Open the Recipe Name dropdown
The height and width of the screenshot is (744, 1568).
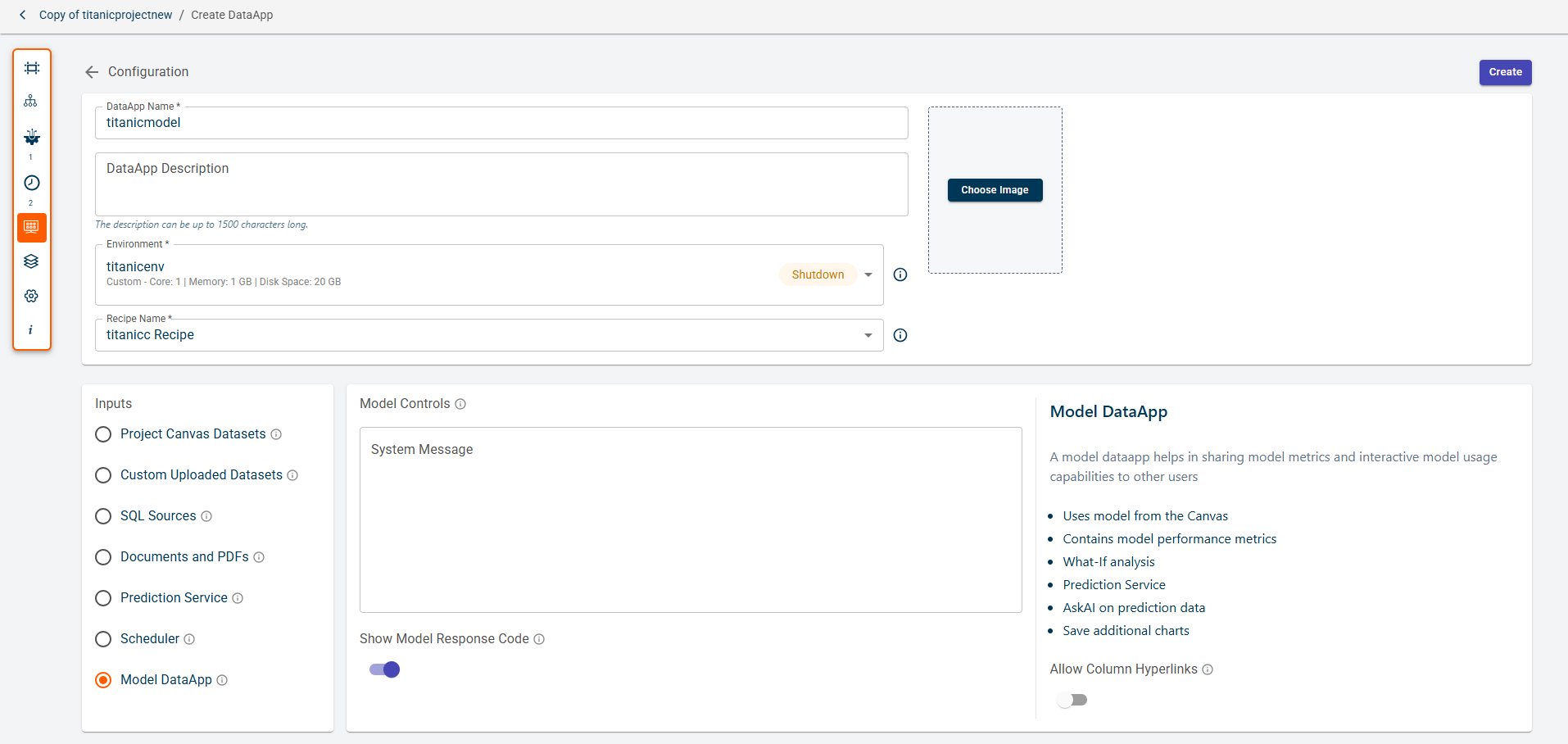tap(868, 335)
